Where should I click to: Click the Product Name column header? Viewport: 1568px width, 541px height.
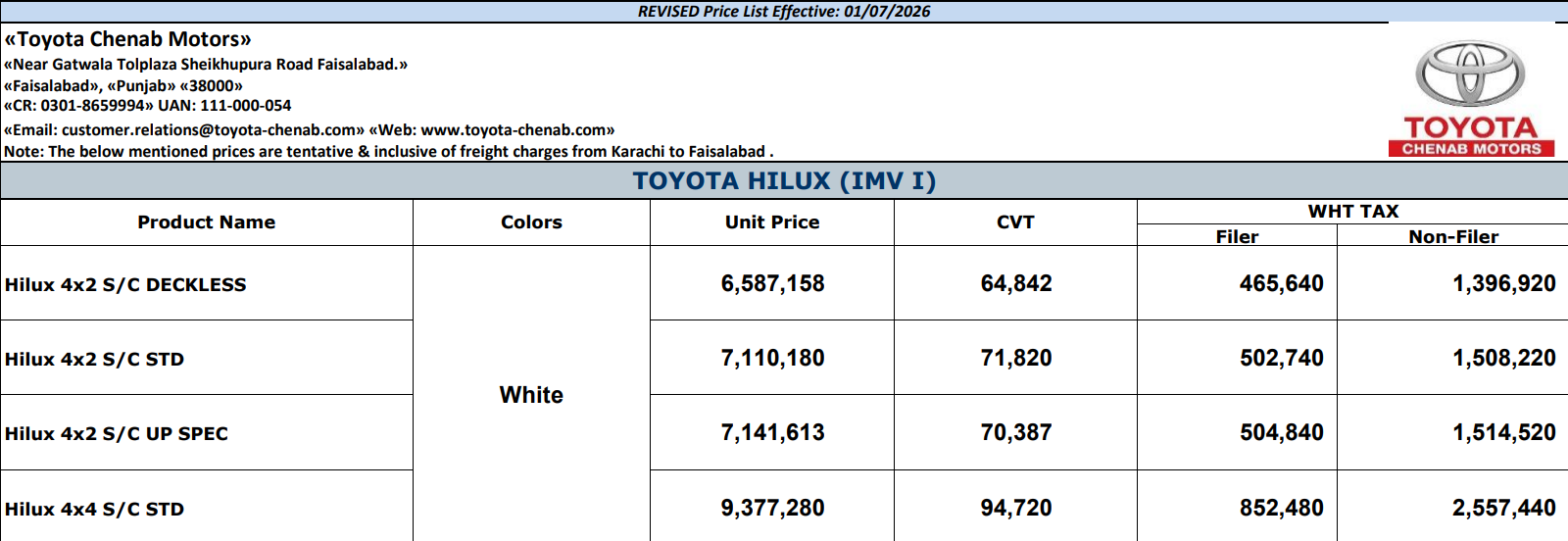point(207,222)
